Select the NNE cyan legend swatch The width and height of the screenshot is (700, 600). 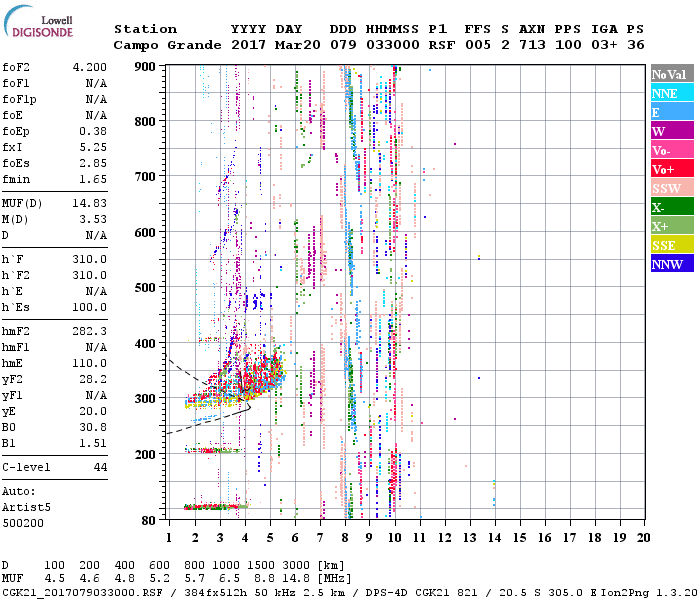[672, 93]
